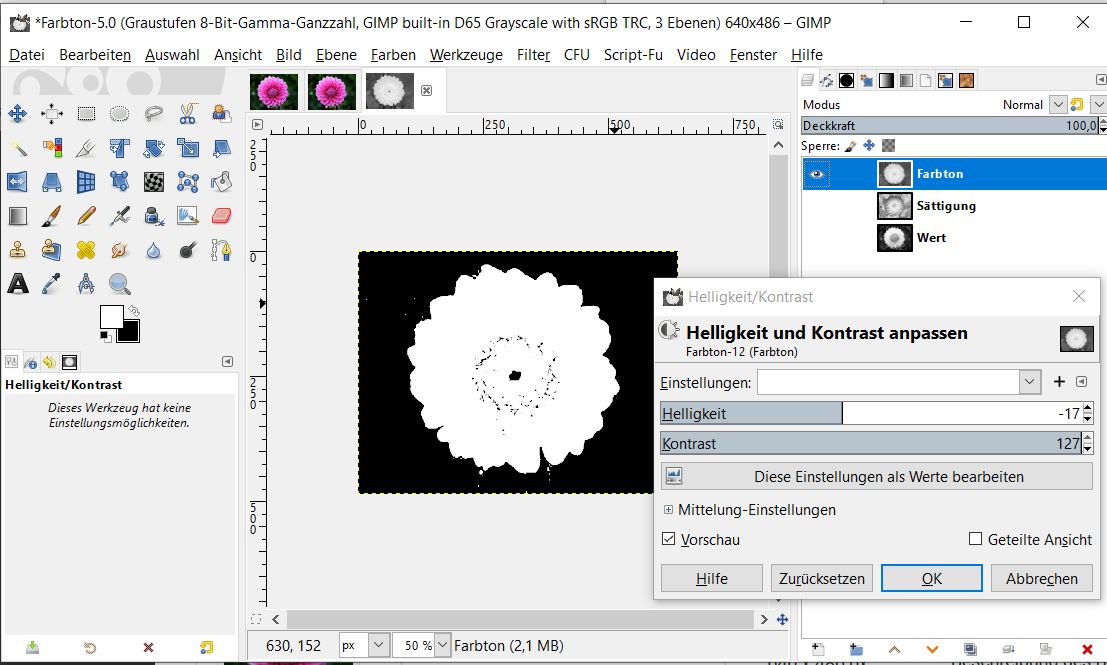Pick the Fuzzy Select magic wand tool
The width and height of the screenshot is (1107, 665).
(17, 148)
